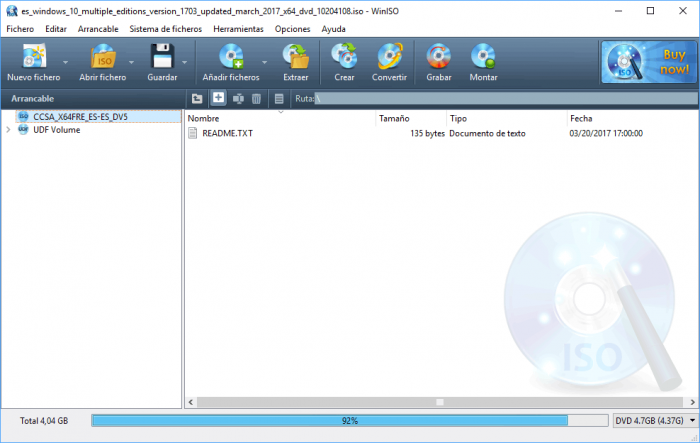Sort by the Nombre column header
Screen dimensions: 700x443
pyautogui.click(x=280, y=118)
